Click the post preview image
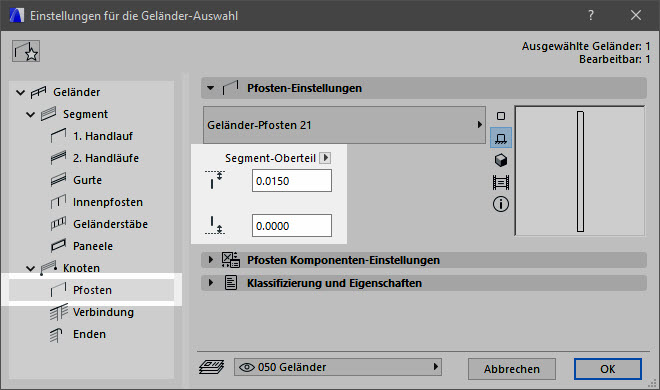The width and height of the screenshot is (660, 390). [x=580, y=171]
